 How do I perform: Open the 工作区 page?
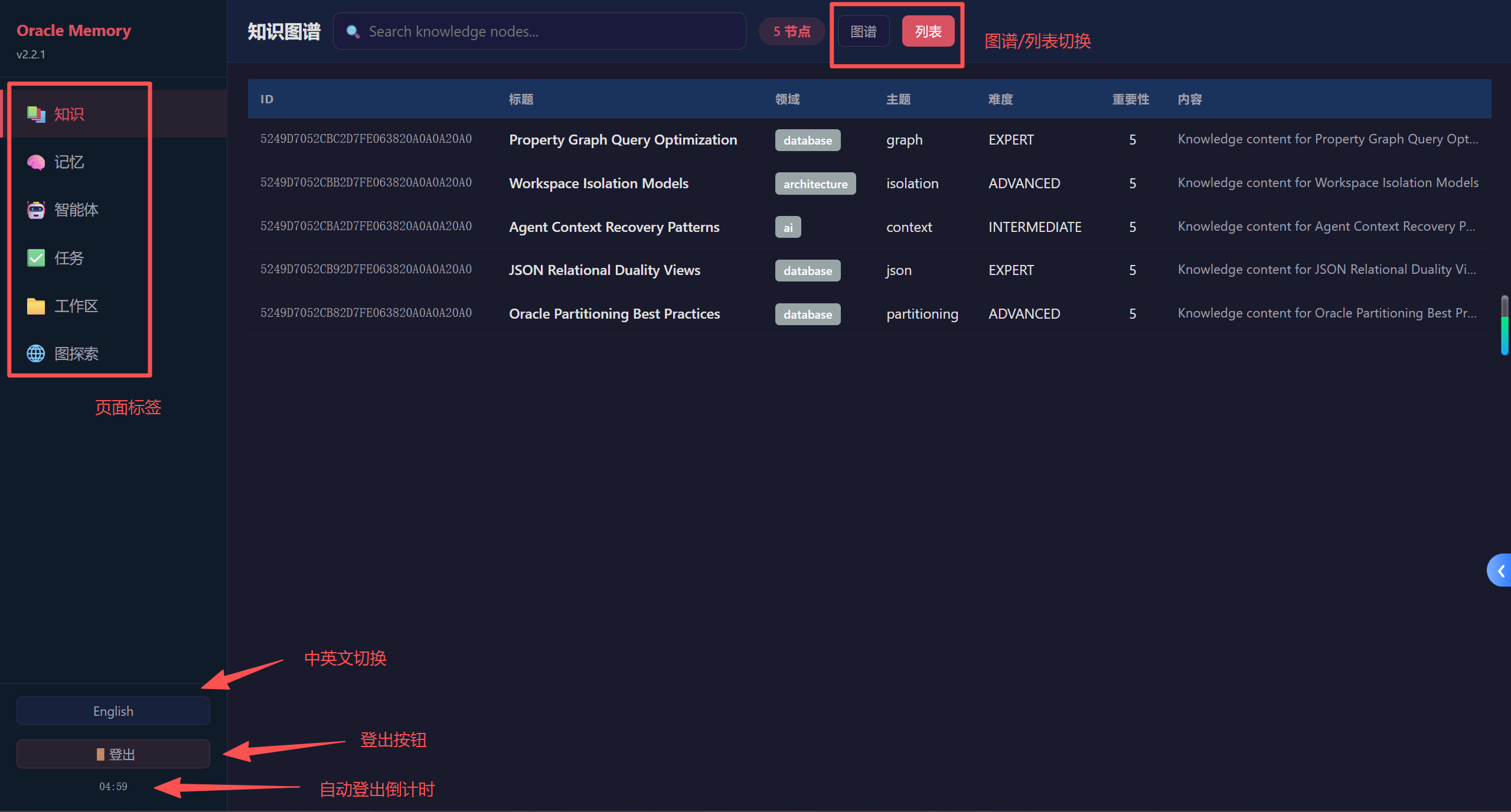pyautogui.click(x=113, y=306)
